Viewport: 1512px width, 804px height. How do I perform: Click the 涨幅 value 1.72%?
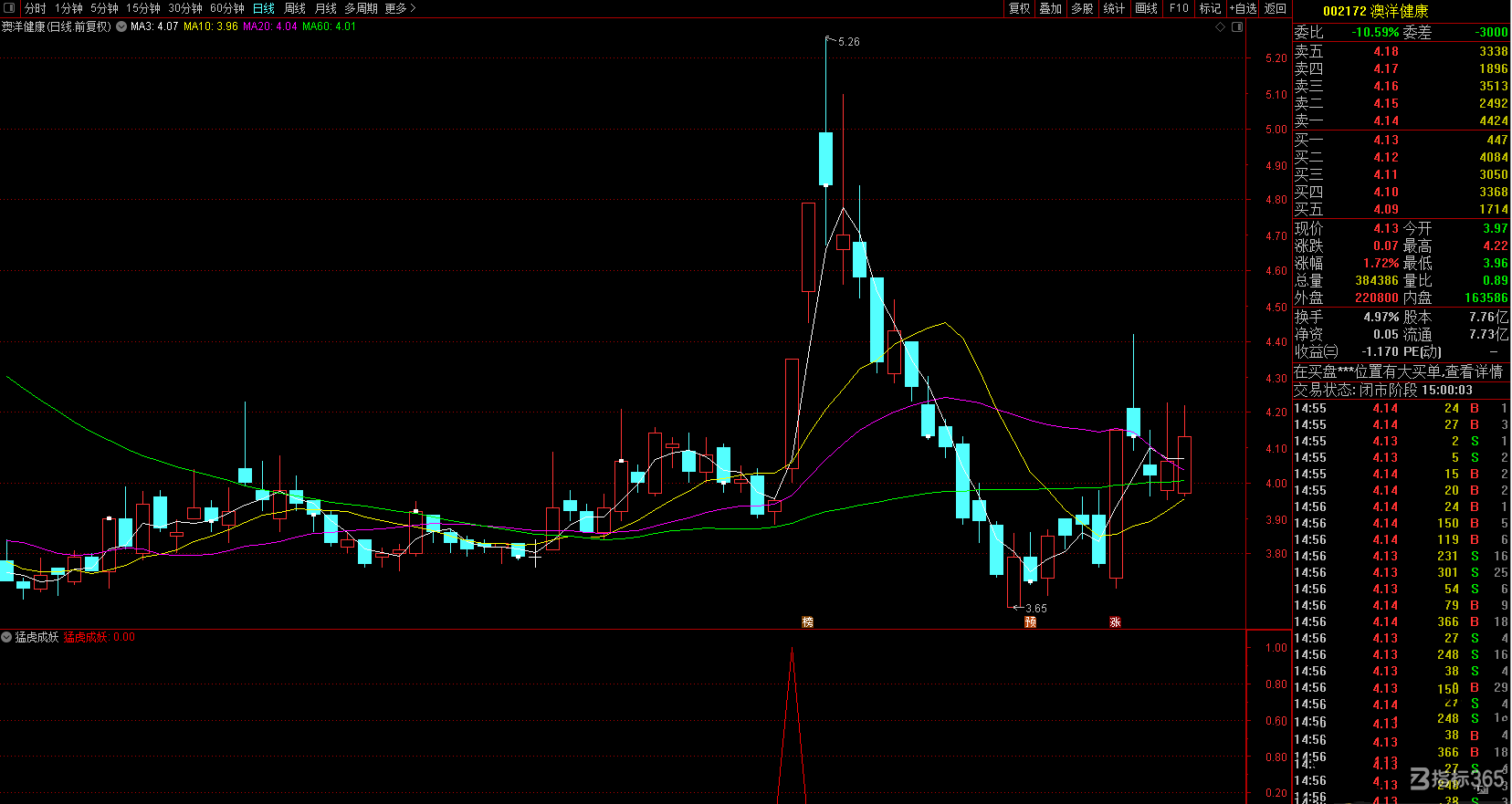[x=1381, y=263]
